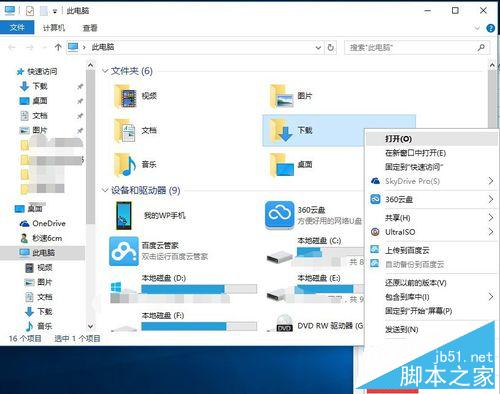This screenshot has height=394, width=500.
Task: Open the 视频 folder icon
Action: point(125,96)
